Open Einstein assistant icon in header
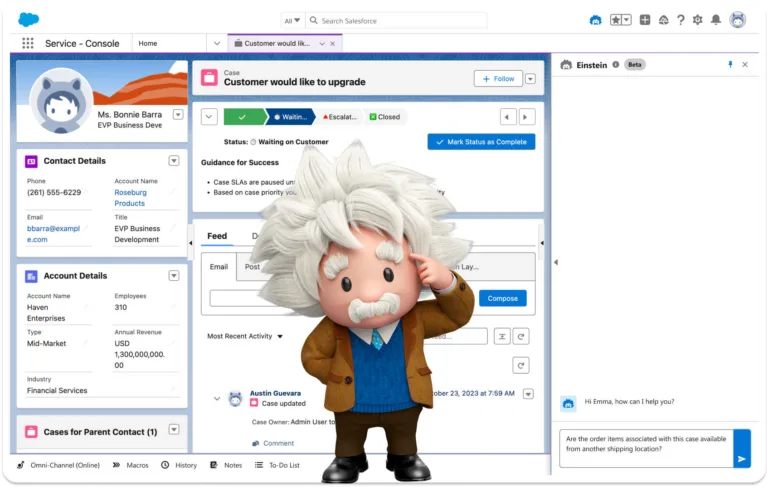 point(595,20)
